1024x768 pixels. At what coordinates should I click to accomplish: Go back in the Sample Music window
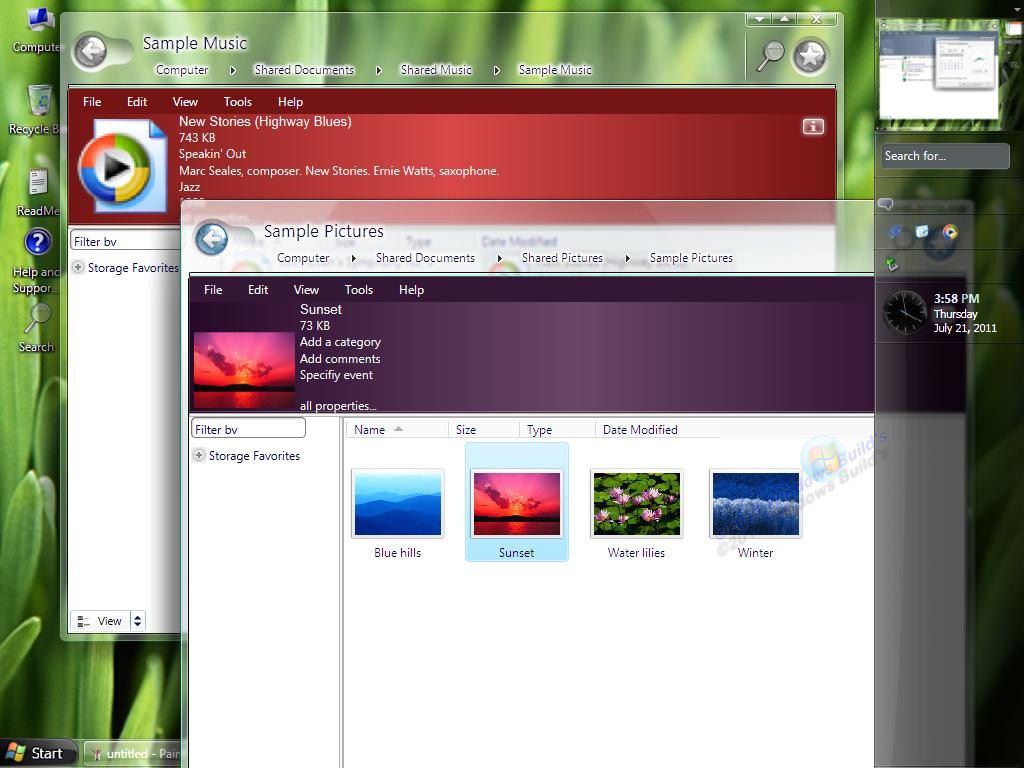pos(90,50)
